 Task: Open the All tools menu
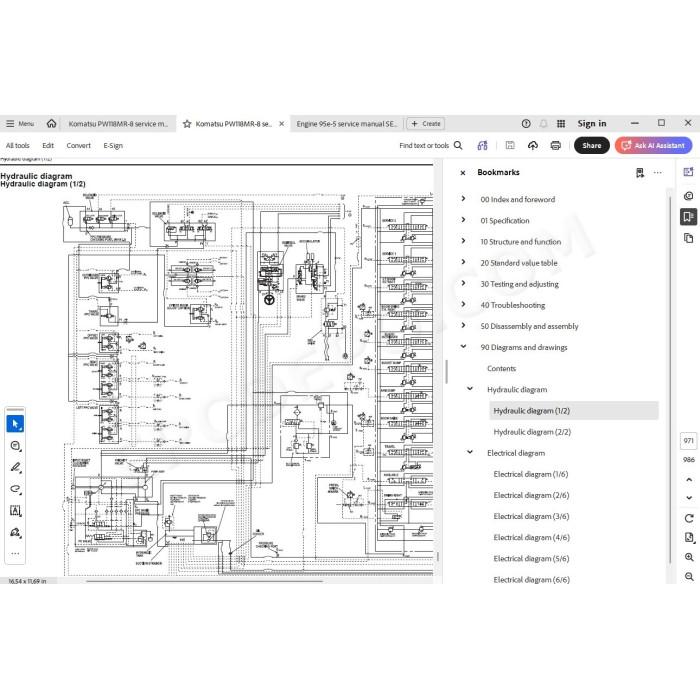coord(17,146)
